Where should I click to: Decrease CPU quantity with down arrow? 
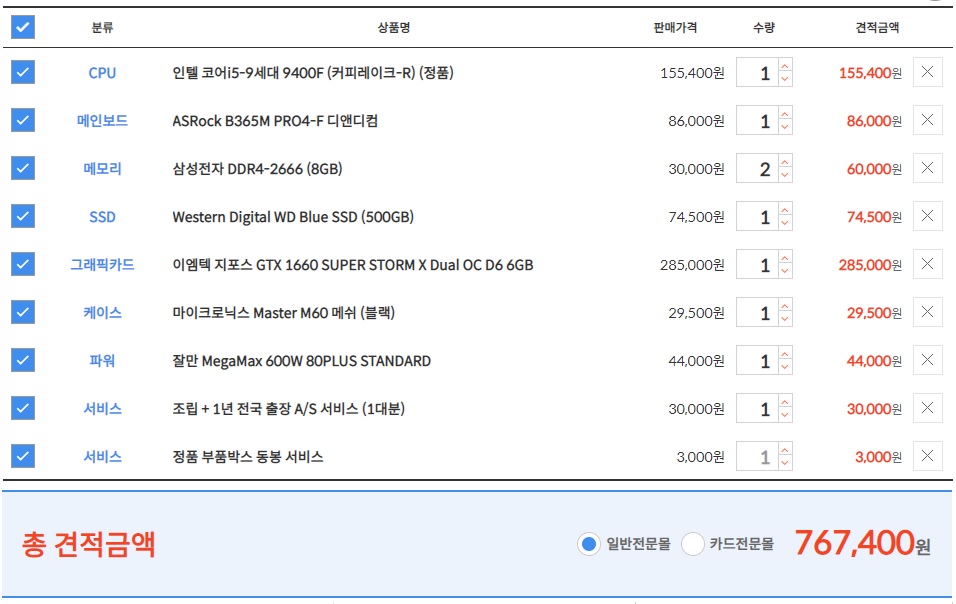pyautogui.click(x=785, y=79)
